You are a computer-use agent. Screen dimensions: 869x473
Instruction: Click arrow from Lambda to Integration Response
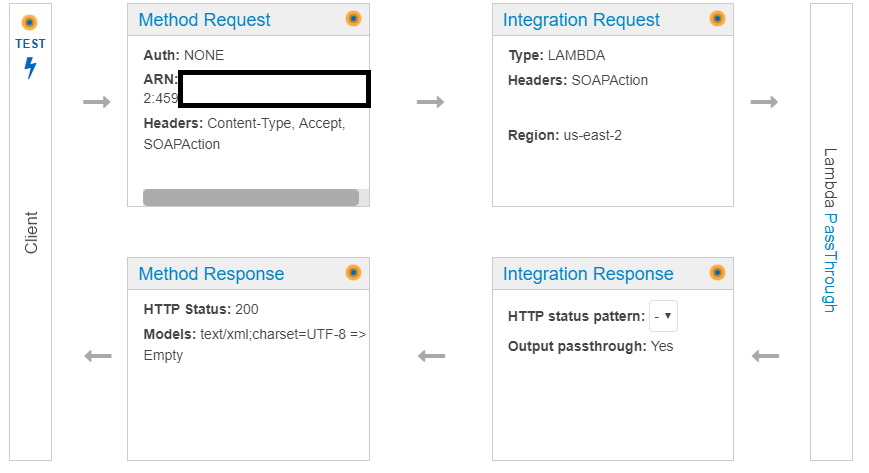[x=764, y=355]
